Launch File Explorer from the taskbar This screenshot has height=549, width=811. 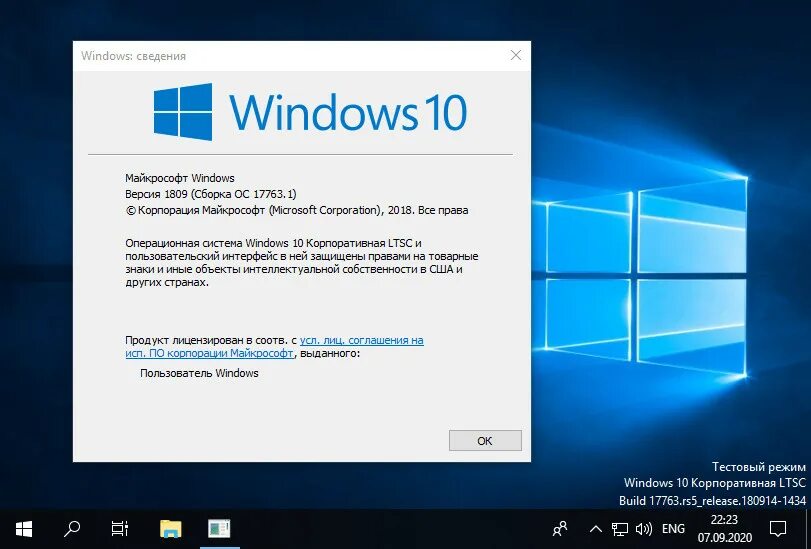coord(170,529)
